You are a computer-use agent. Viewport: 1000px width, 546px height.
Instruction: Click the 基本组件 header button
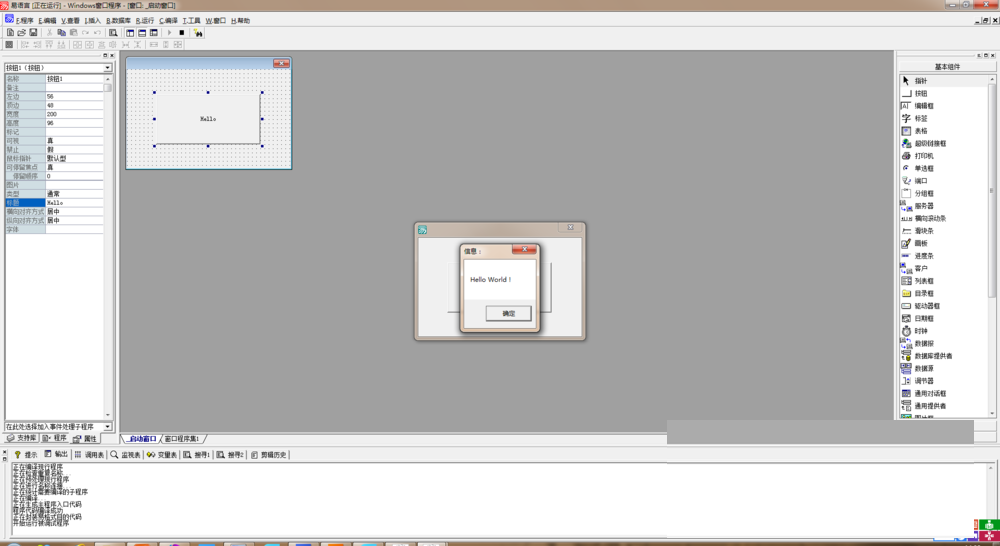pyautogui.click(x=947, y=66)
